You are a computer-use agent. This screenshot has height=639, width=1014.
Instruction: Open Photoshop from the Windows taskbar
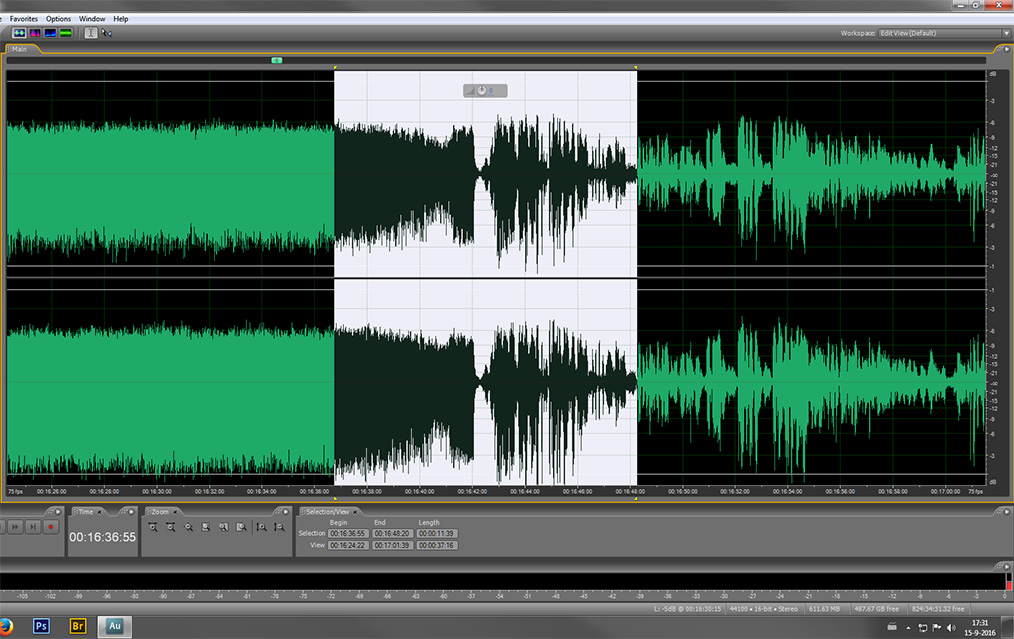[42, 626]
